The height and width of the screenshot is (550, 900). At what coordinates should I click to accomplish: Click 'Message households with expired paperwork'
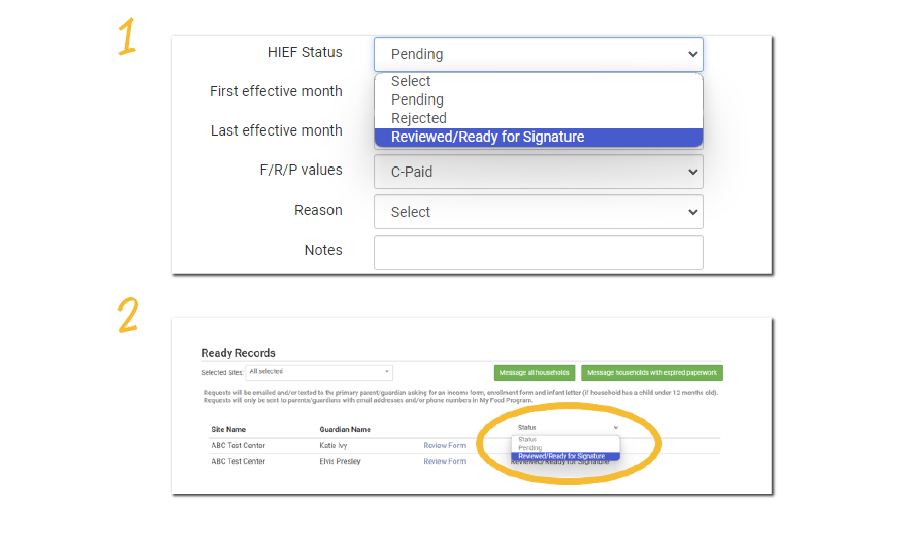coord(651,373)
